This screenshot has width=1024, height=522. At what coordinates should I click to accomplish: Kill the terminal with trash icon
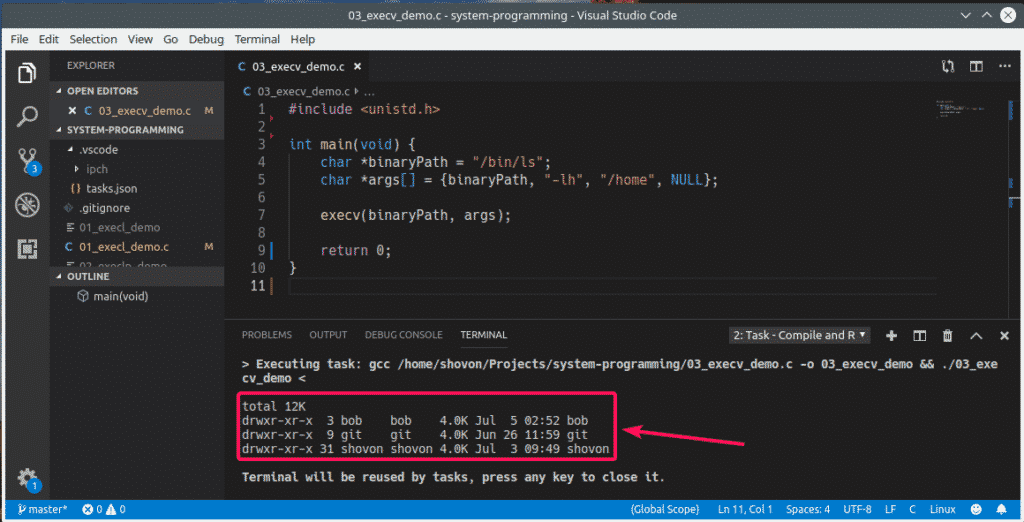coord(948,335)
